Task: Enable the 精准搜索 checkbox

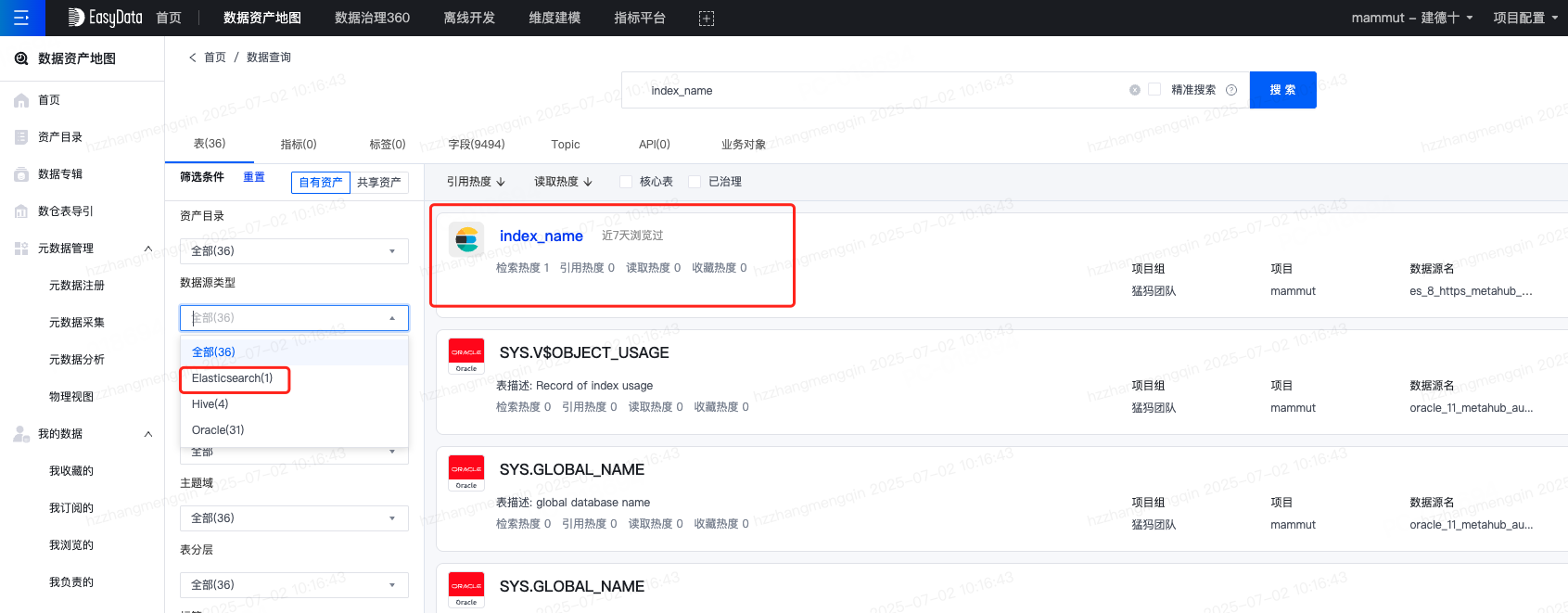Action: coord(1154,89)
